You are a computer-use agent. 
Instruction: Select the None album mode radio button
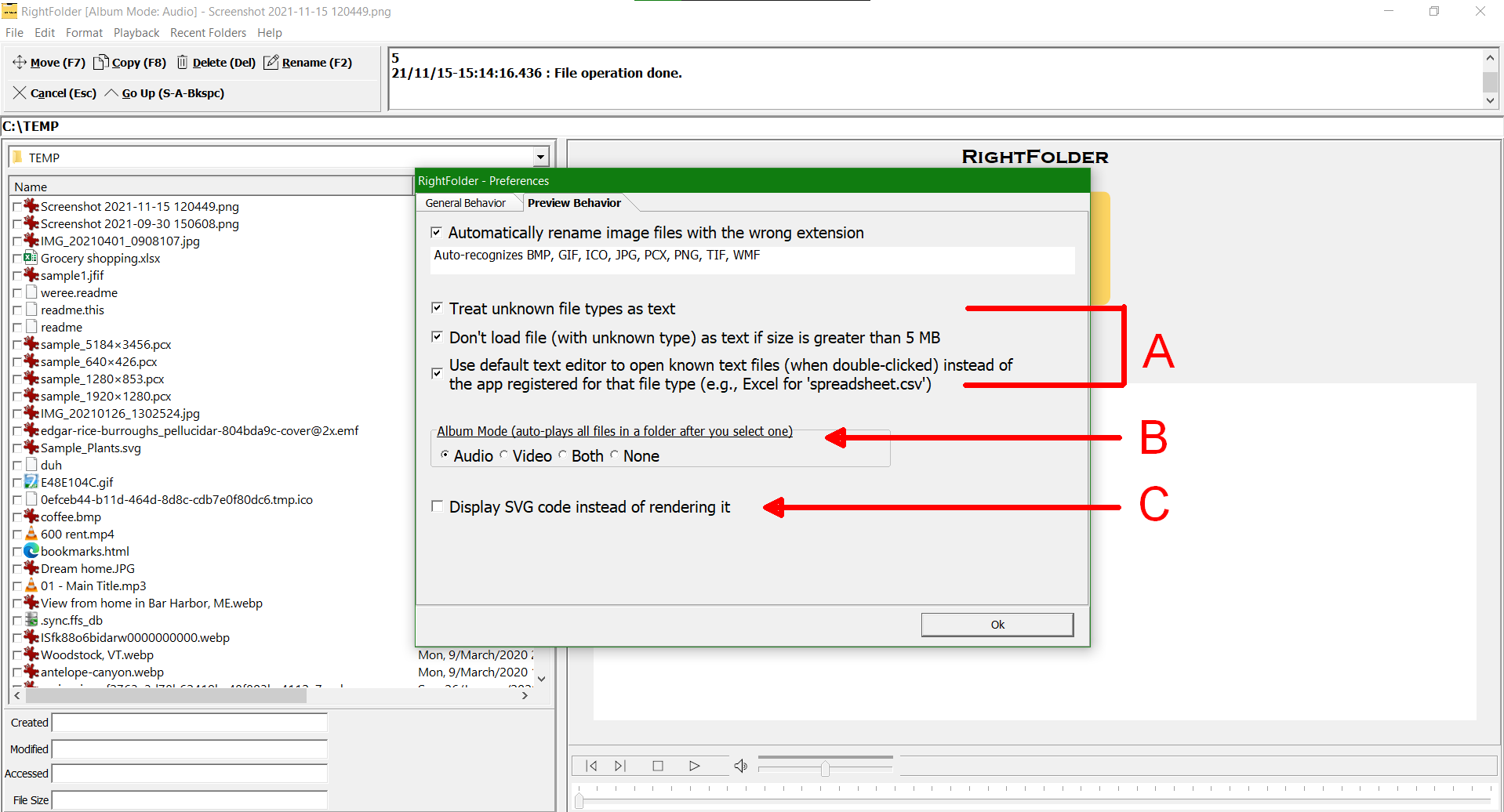[614, 455]
